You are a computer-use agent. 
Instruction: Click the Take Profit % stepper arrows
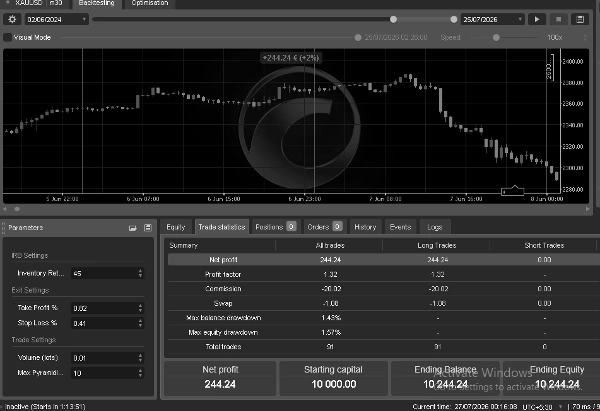coord(140,308)
